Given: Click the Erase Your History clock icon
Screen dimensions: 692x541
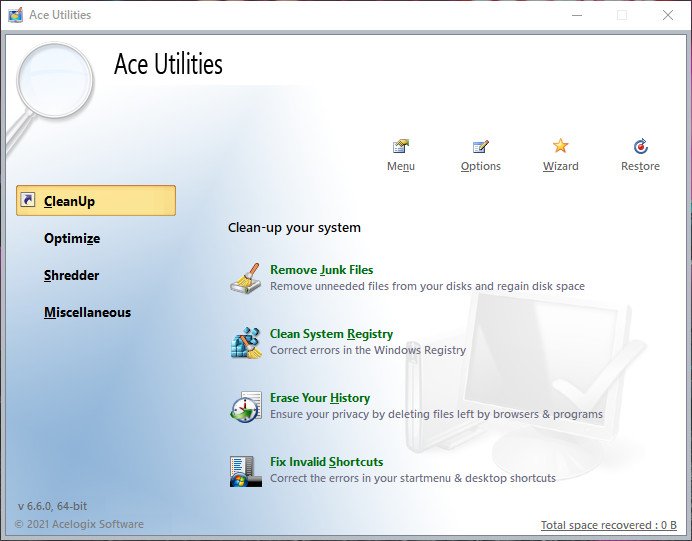Looking at the screenshot, I should pos(246,406).
